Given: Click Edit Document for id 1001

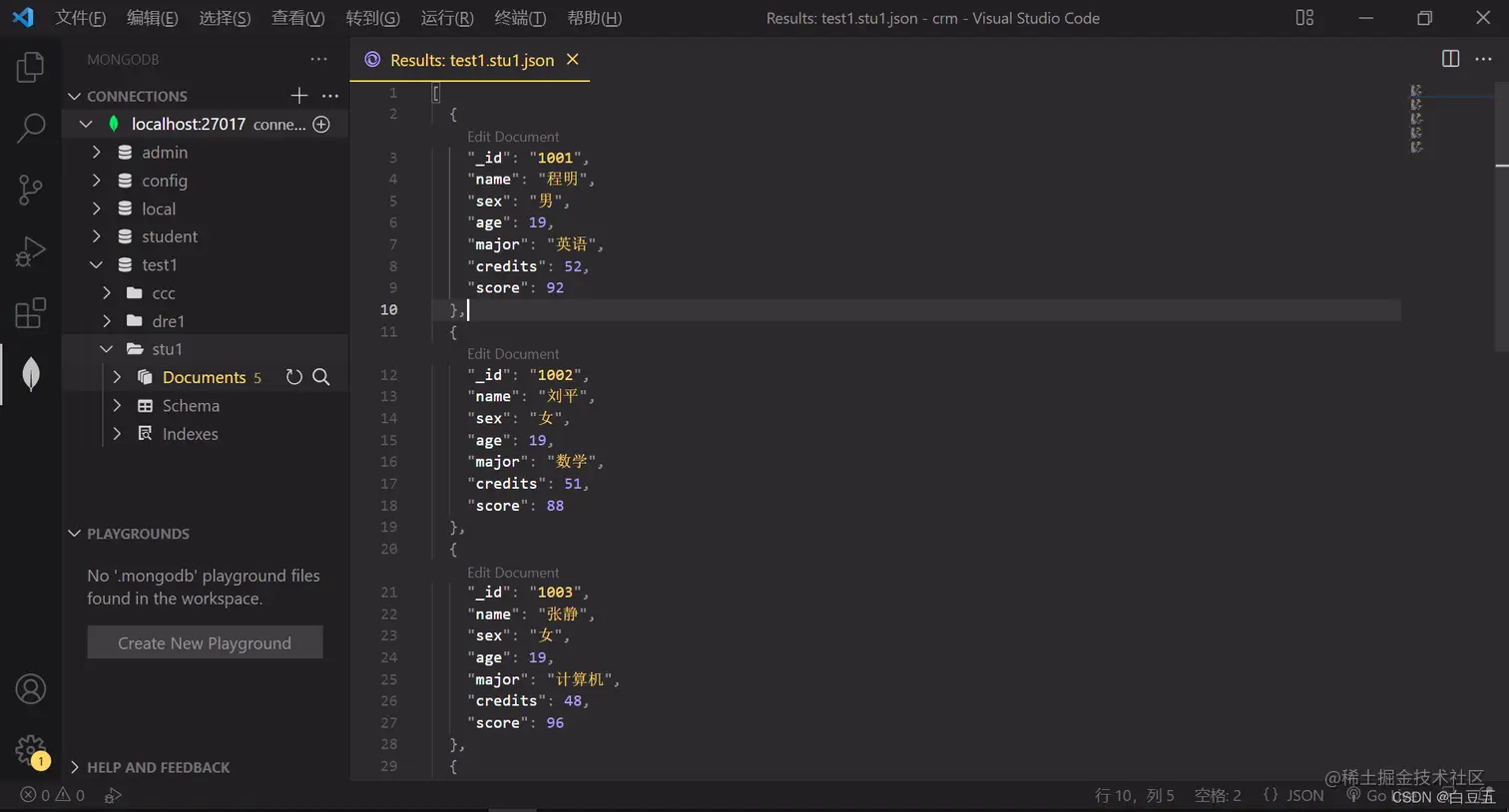Looking at the screenshot, I should (513, 137).
